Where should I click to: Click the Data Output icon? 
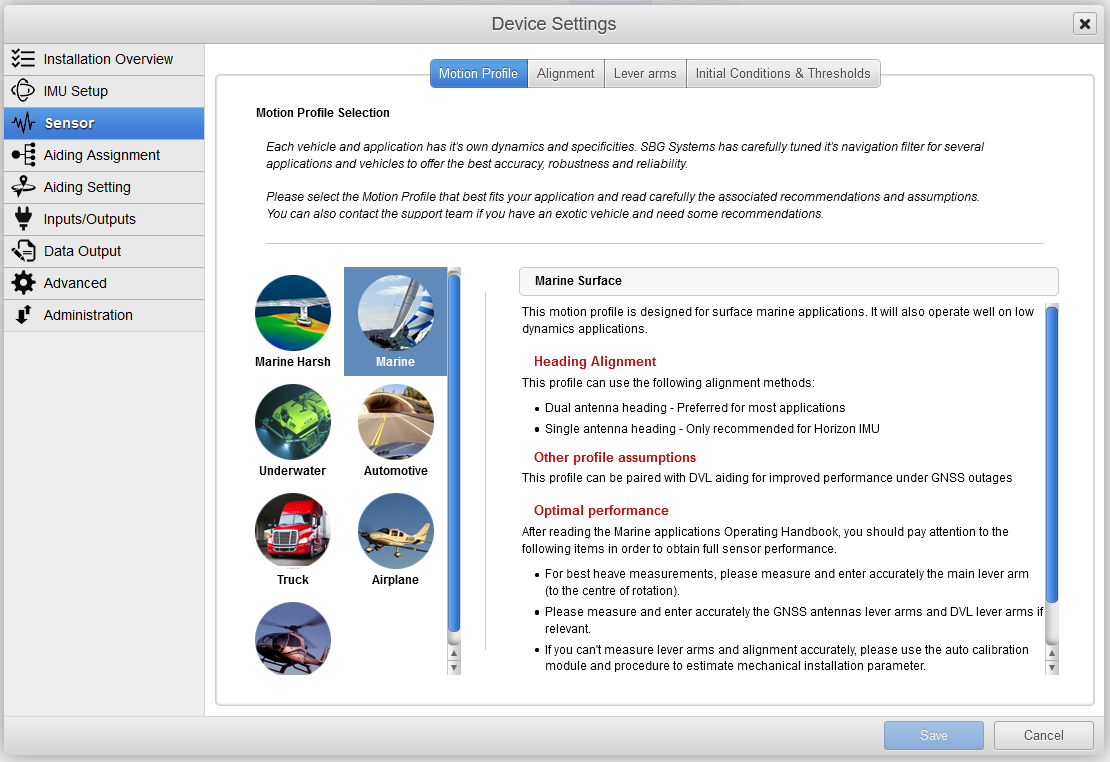[x=23, y=251]
